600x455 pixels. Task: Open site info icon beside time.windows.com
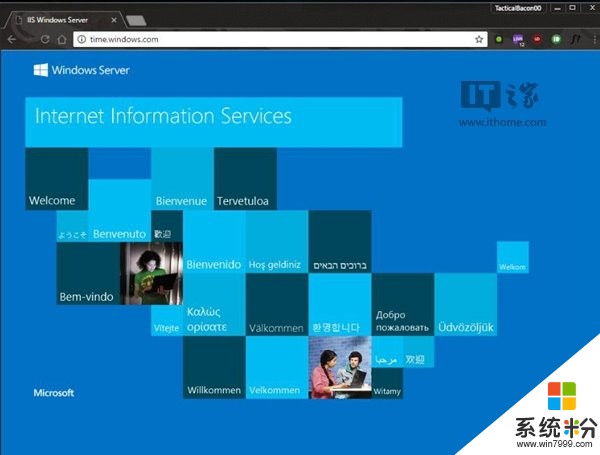[x=82, y=39]
